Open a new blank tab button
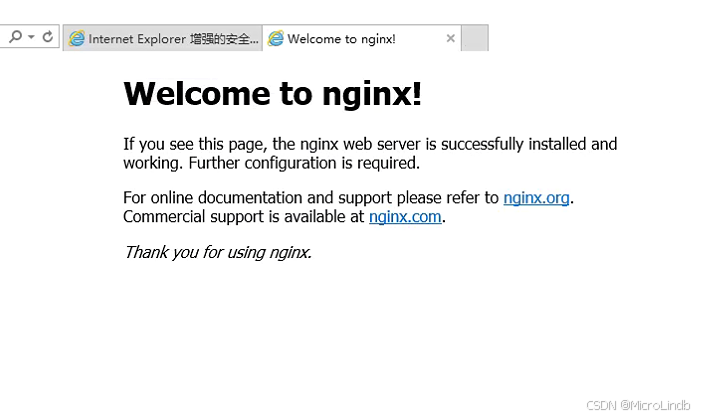This screenshot has height=418, width=708. pyautogui.click(x=475, y=38)
